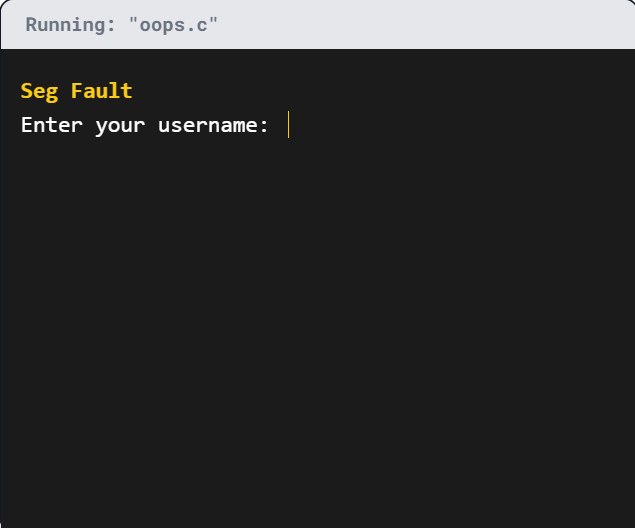Click the word "Fault" in yellow output
Viewport: 635px width, 528px height.
coord(101,91)
